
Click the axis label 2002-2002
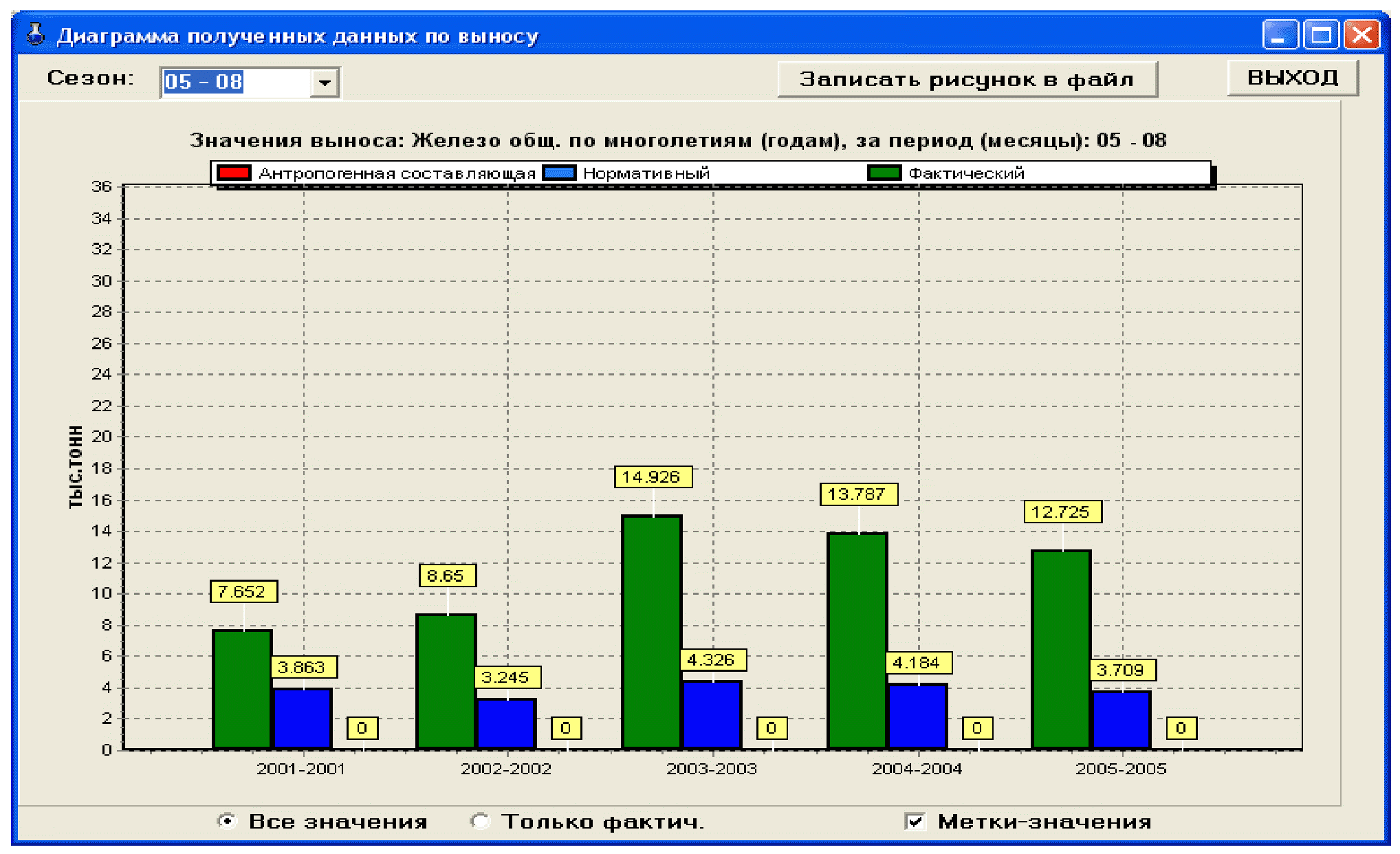click(x=506, y=769)
